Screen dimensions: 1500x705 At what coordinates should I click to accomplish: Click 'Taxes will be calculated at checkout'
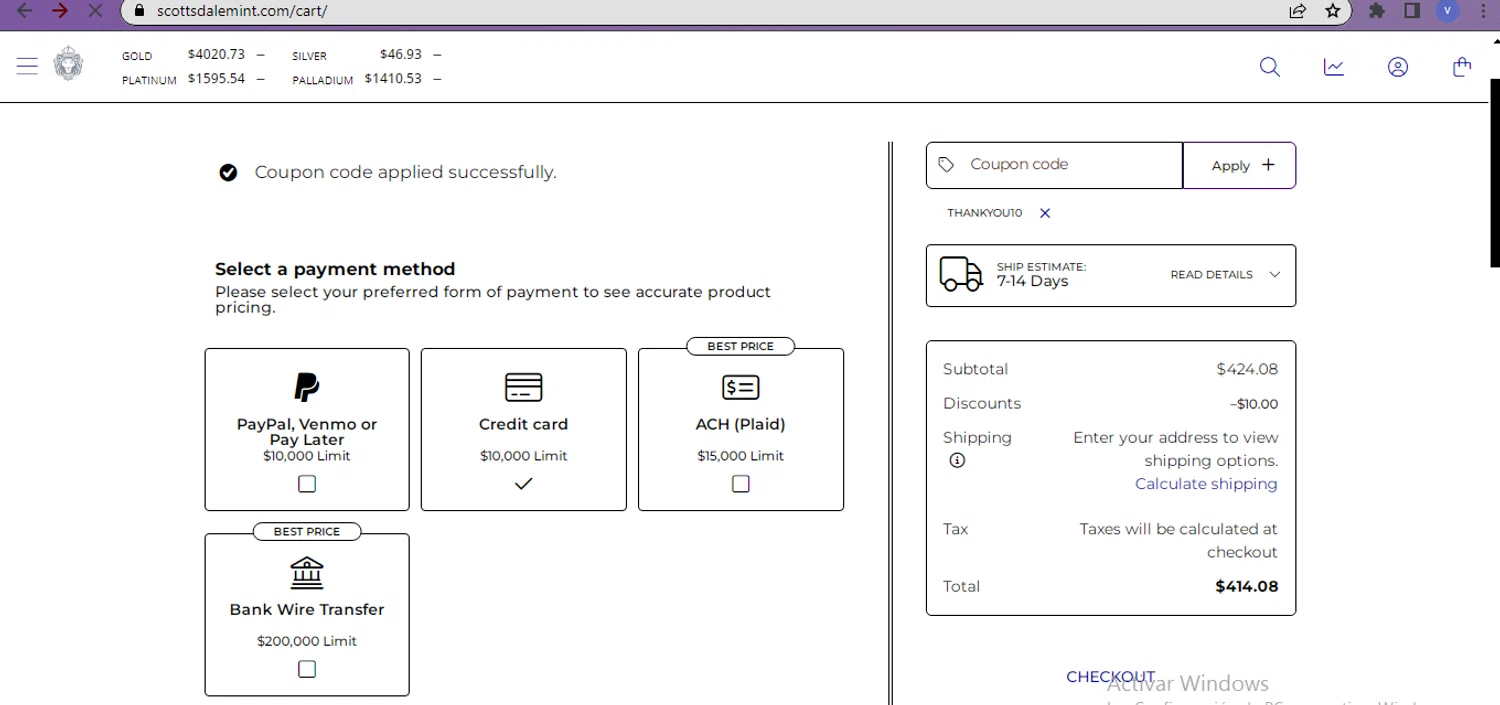coord(1179,540)
